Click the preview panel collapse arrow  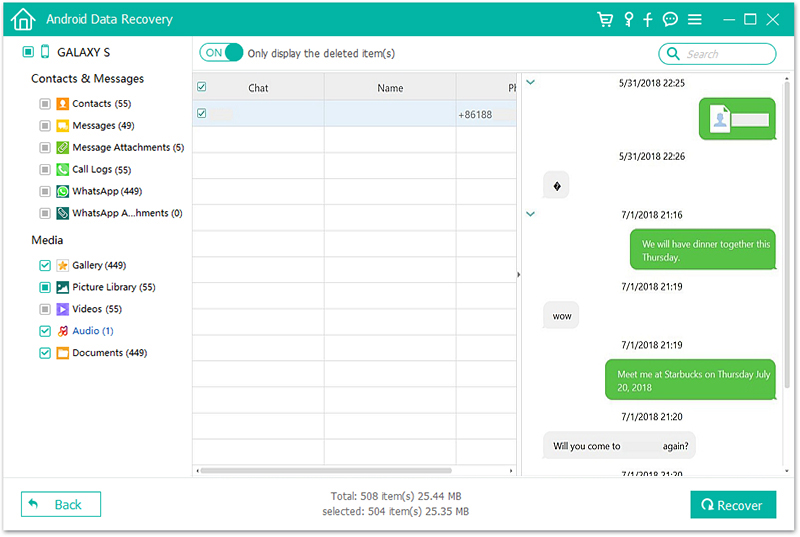click(x=518, y=275)
